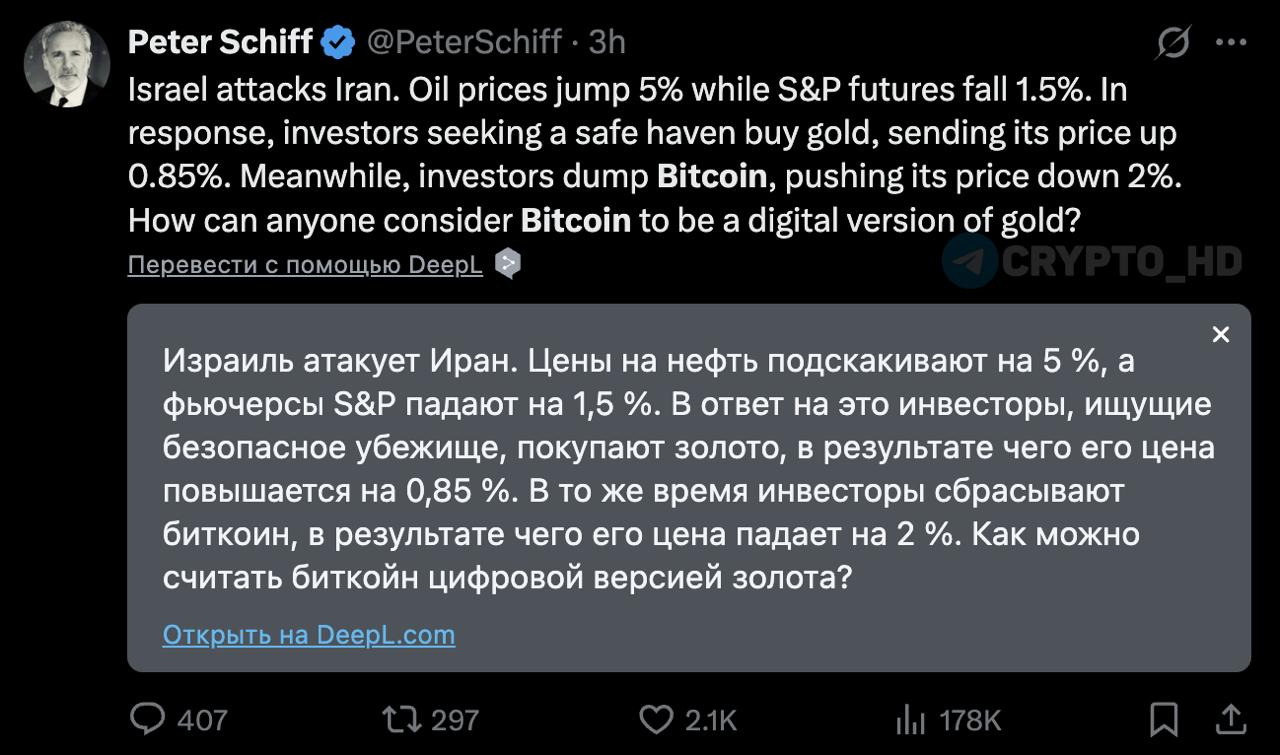
Task: Click the first bold "Bitcoin" keyword
Action: click(711, 176)
